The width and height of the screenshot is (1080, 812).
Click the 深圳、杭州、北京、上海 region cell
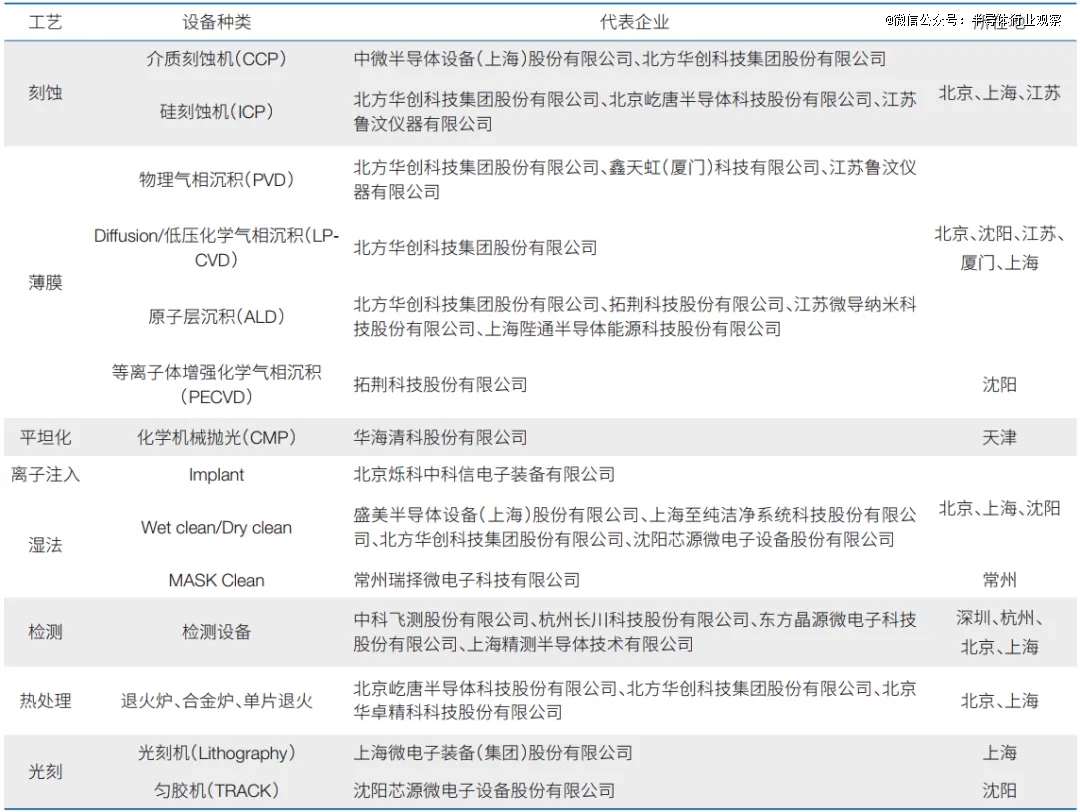999,632
